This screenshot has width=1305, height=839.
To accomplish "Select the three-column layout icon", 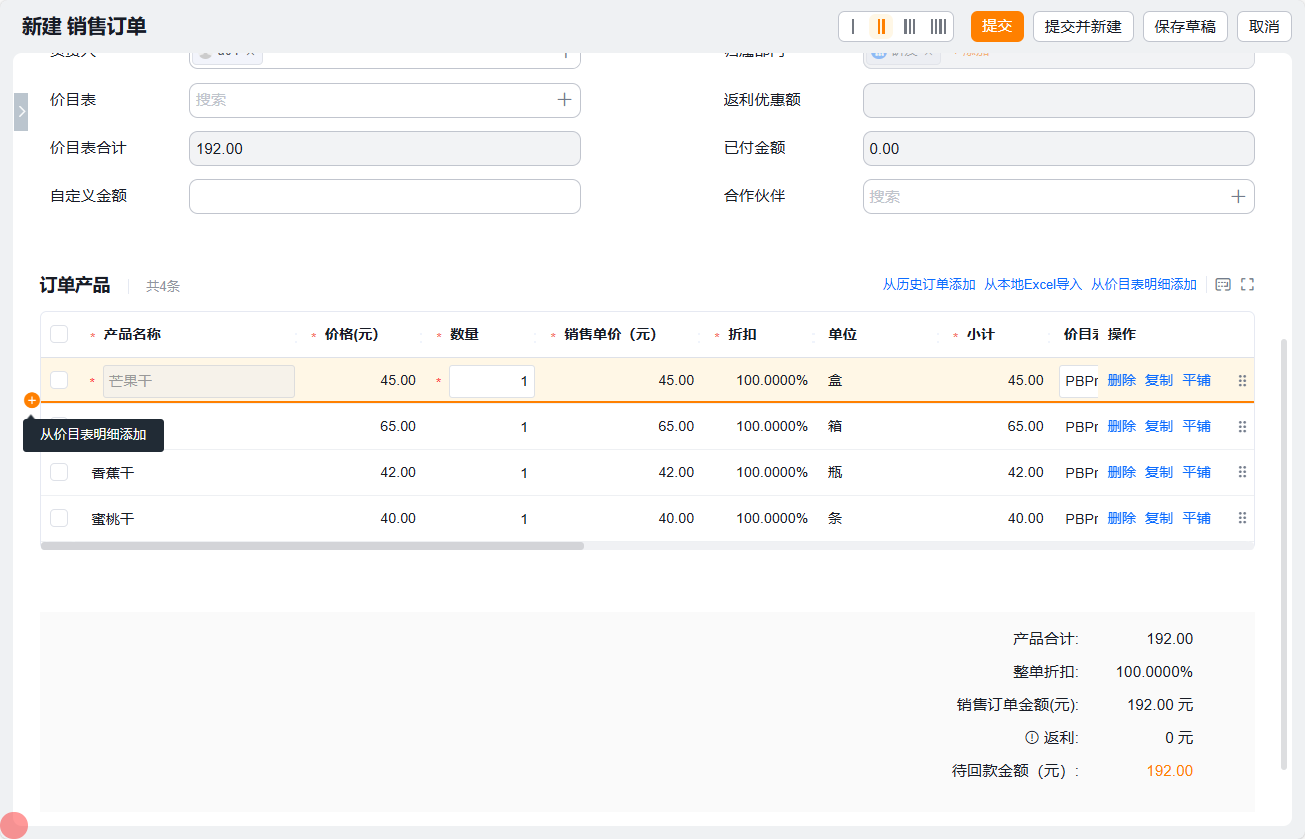I will 909,27.
